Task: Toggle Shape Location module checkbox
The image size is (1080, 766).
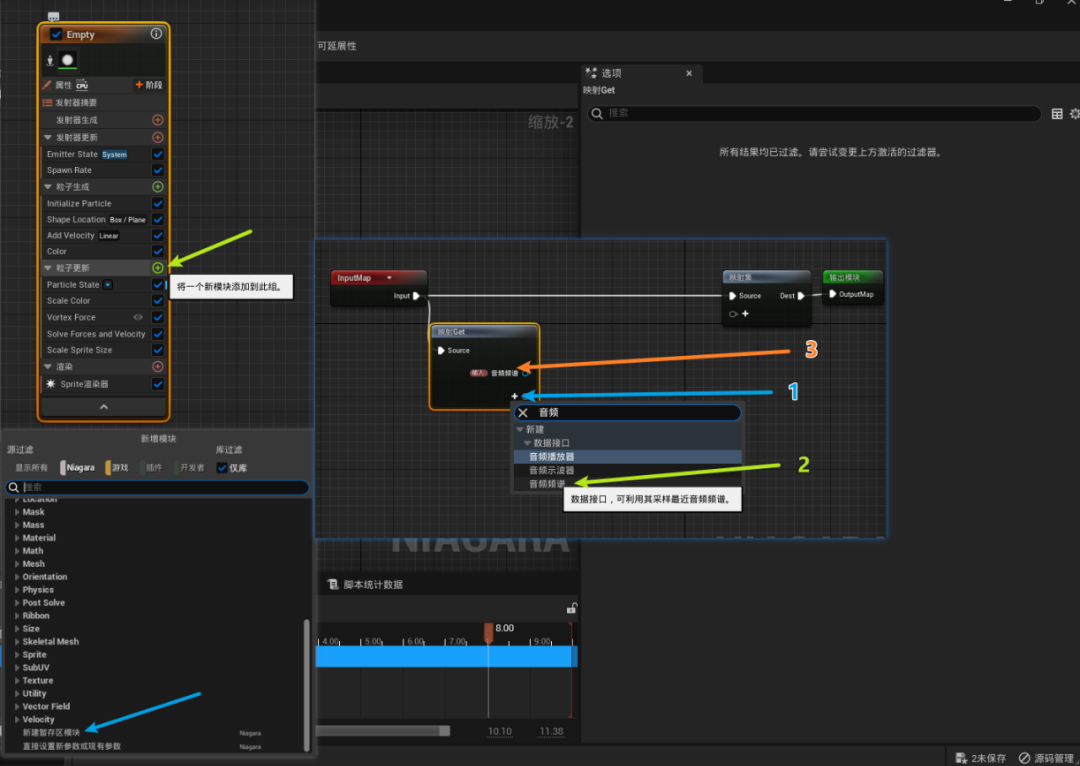Action: click(x=158, y=219)
